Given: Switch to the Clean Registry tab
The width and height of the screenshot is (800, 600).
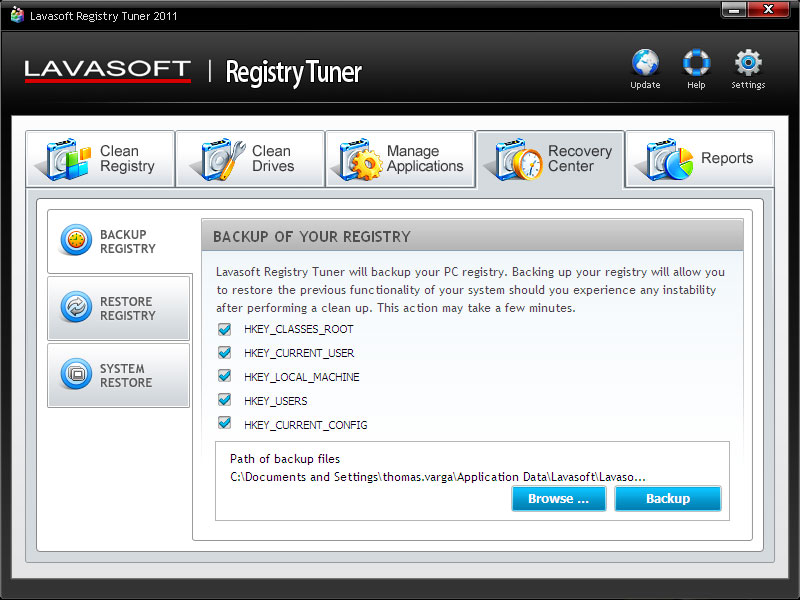Looking at the screenshot, I should [x=100, y=159].
